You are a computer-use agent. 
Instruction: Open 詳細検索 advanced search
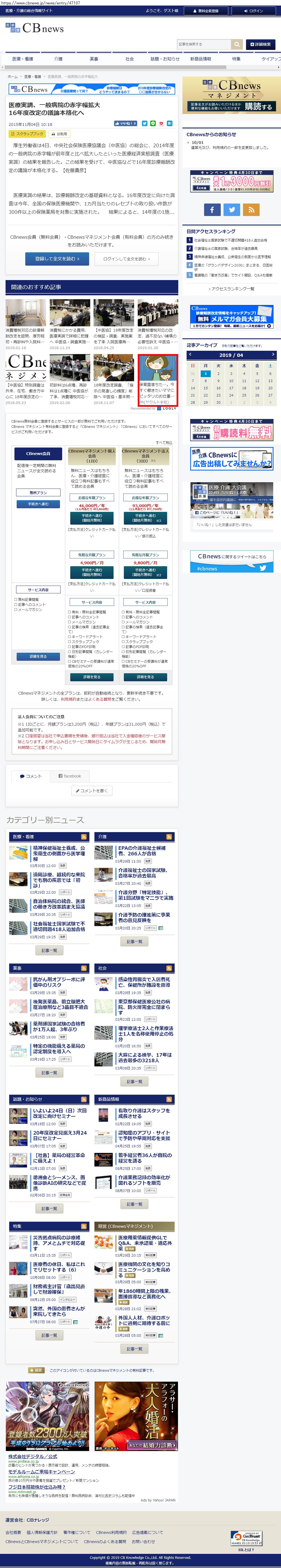(260, 44)
